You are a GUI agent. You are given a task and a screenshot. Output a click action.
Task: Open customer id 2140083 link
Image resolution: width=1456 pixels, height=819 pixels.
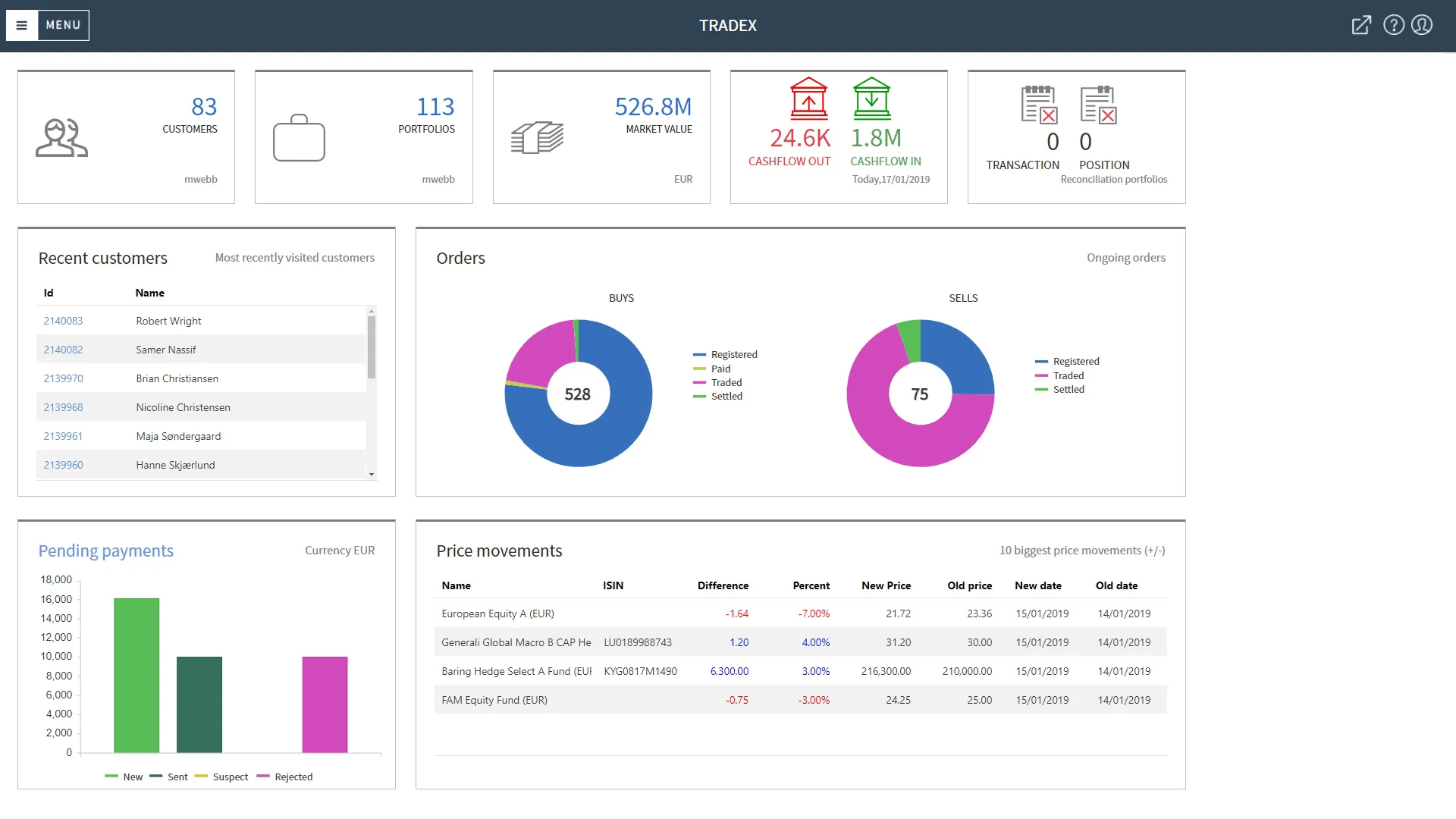click(x=63, y=321)
